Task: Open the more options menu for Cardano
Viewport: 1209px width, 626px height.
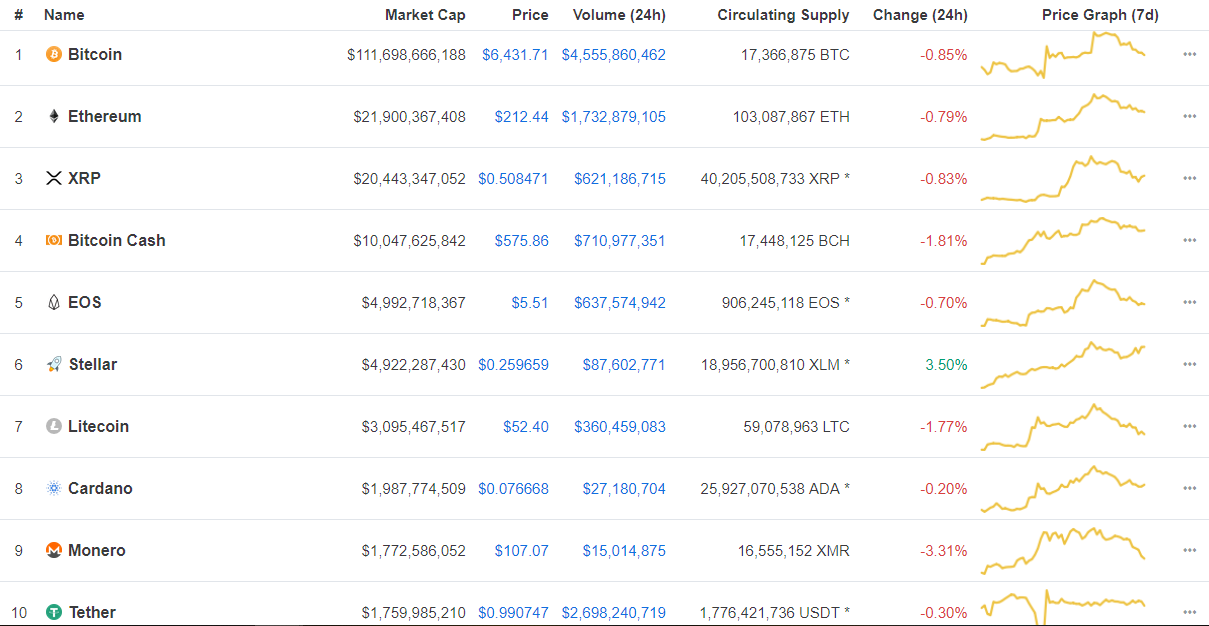Action: coord(1189,489)
